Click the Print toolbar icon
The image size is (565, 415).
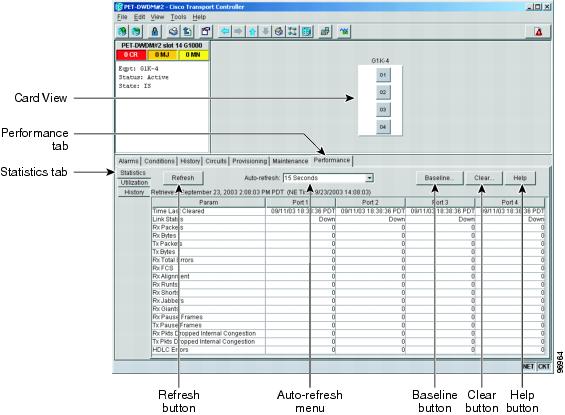[x=173, y=32]
